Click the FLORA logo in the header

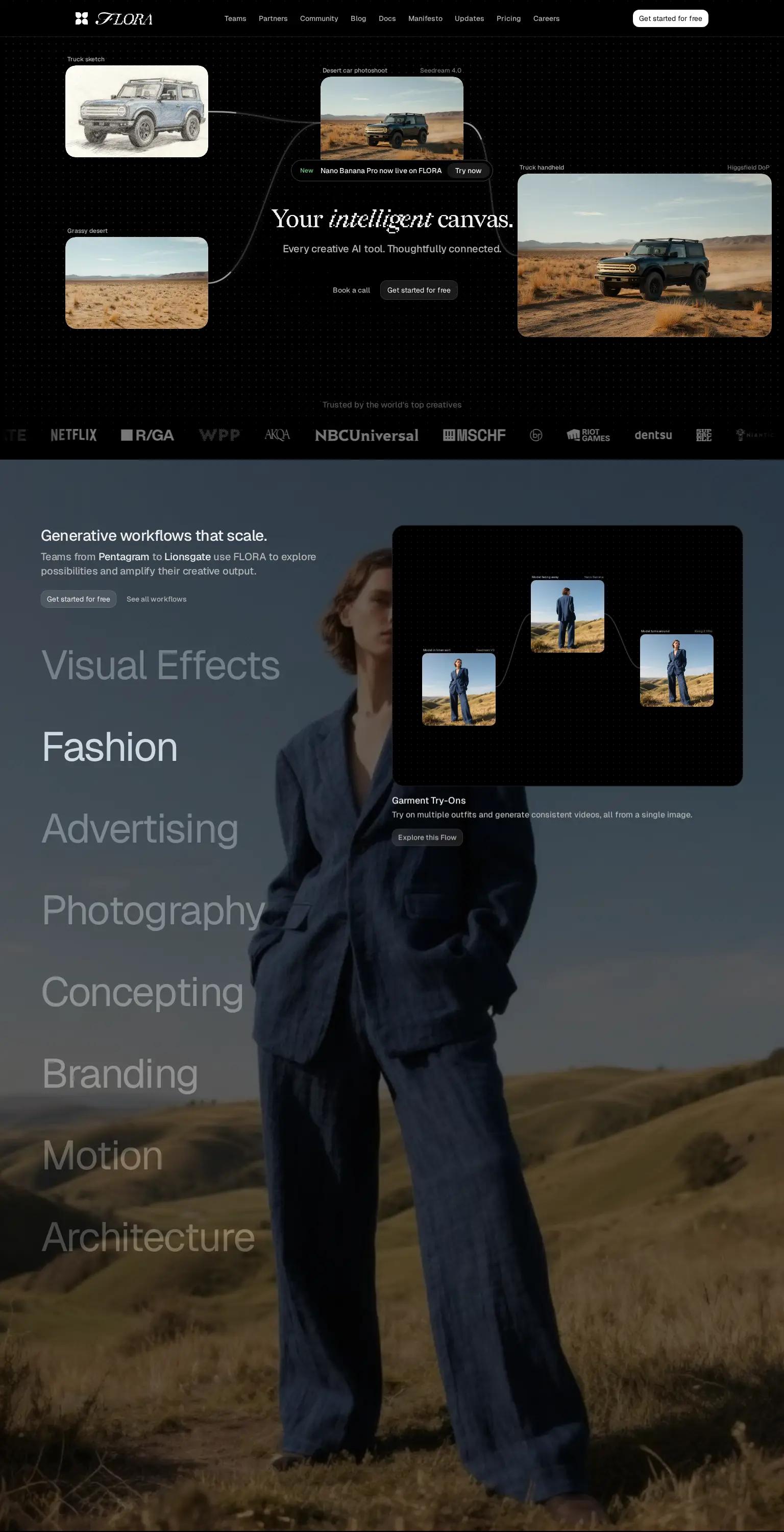(x=113, y=18)
